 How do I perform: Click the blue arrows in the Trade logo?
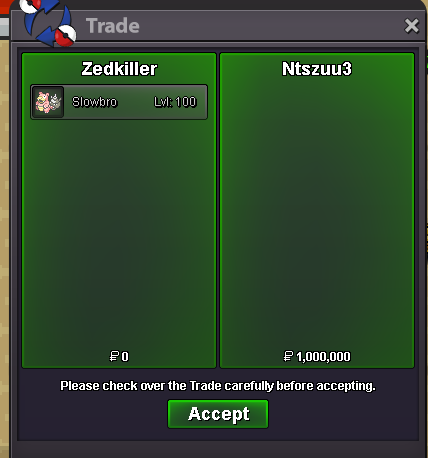point(47,23)
